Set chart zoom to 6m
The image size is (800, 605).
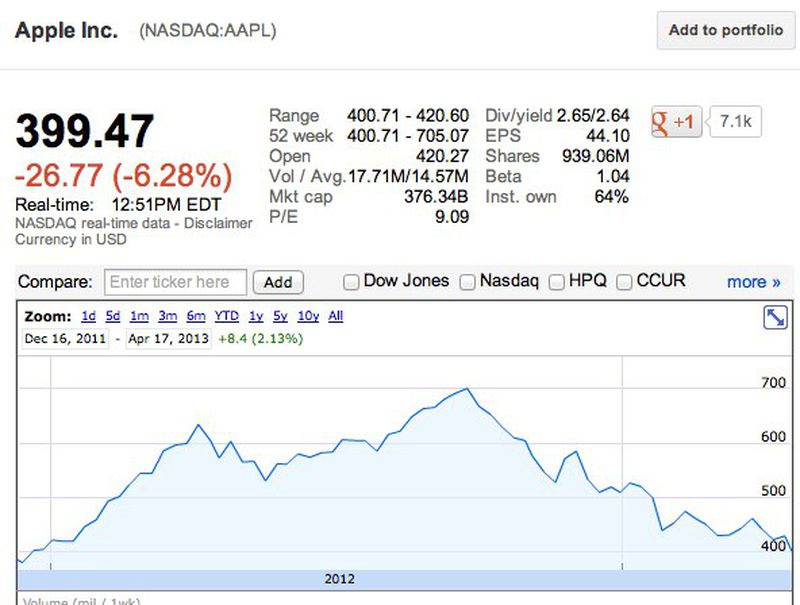coord(197,315)
